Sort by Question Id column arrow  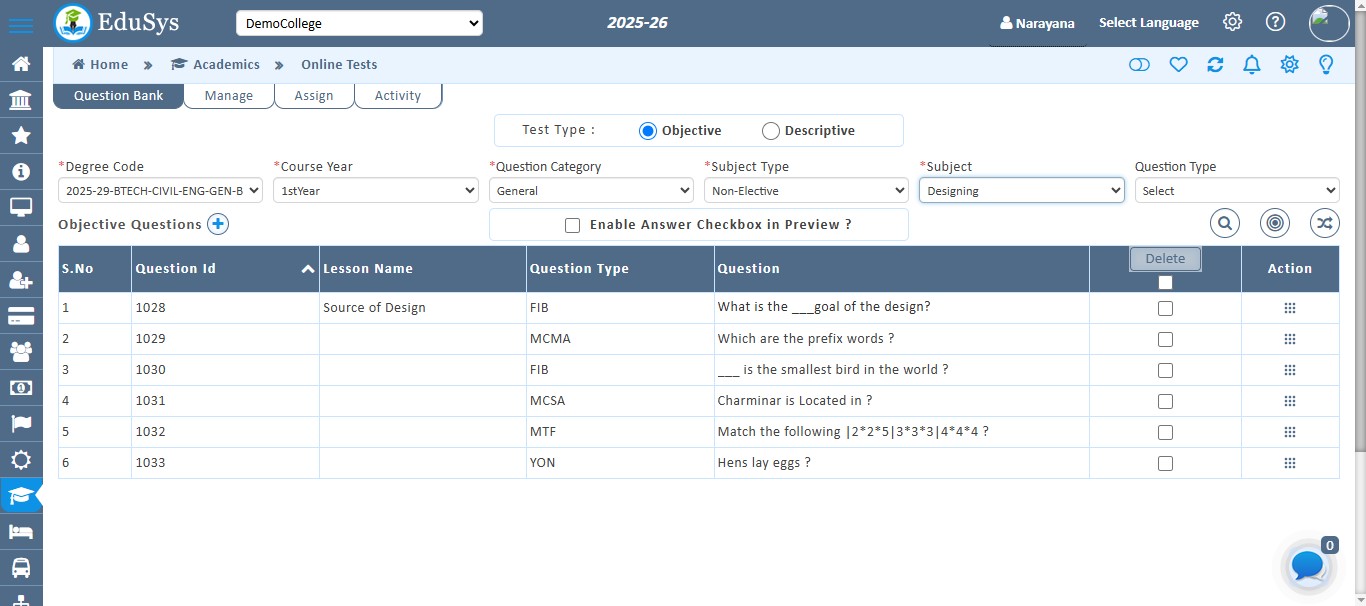(308, 268)
